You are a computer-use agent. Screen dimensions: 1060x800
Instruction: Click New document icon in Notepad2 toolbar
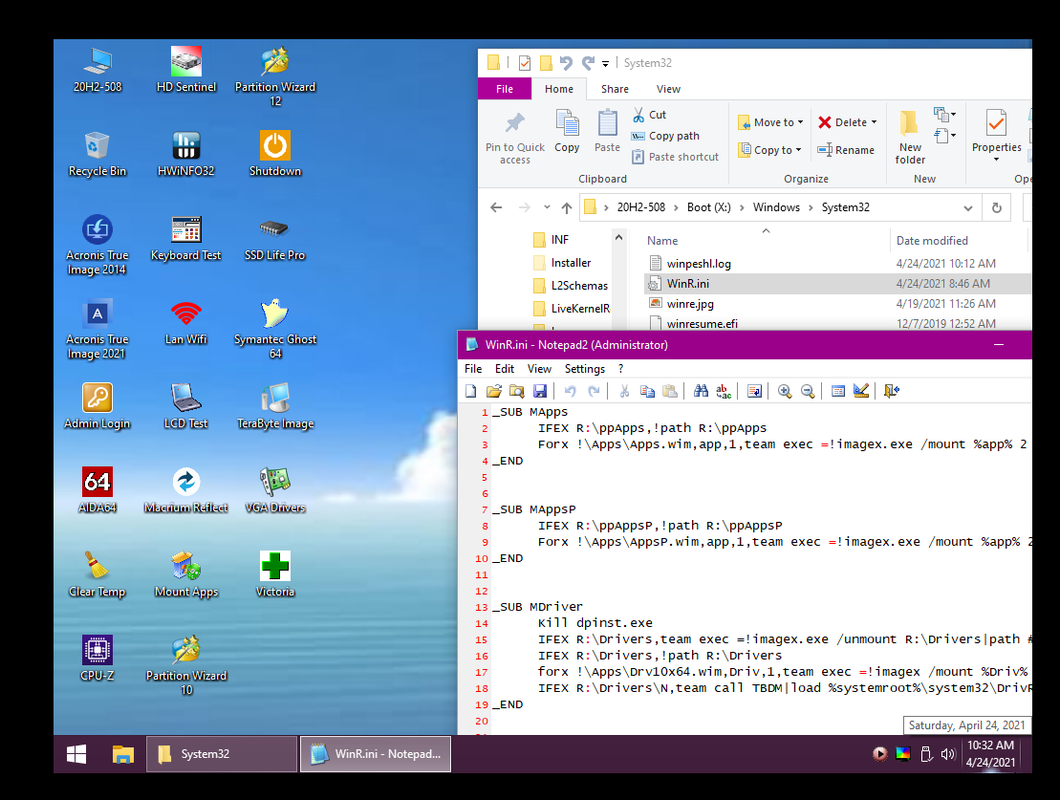click(471, 391)
